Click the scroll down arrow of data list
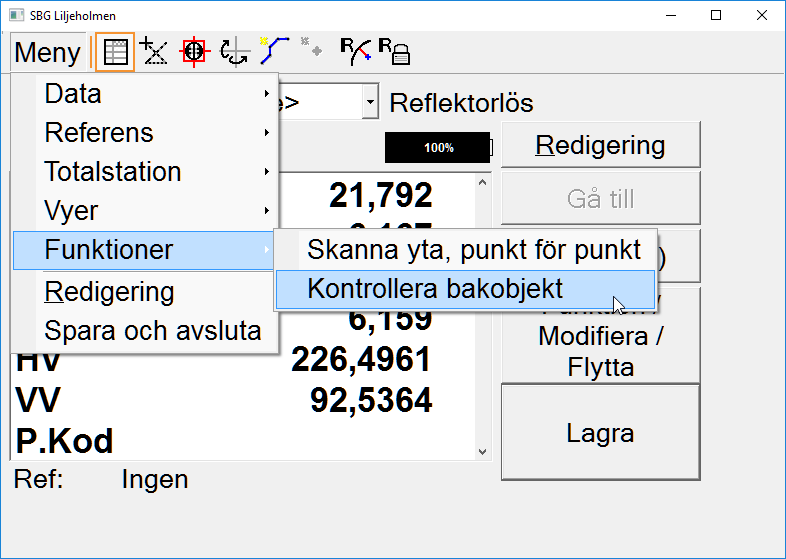The image size is (786, 559). coord(483,451)
